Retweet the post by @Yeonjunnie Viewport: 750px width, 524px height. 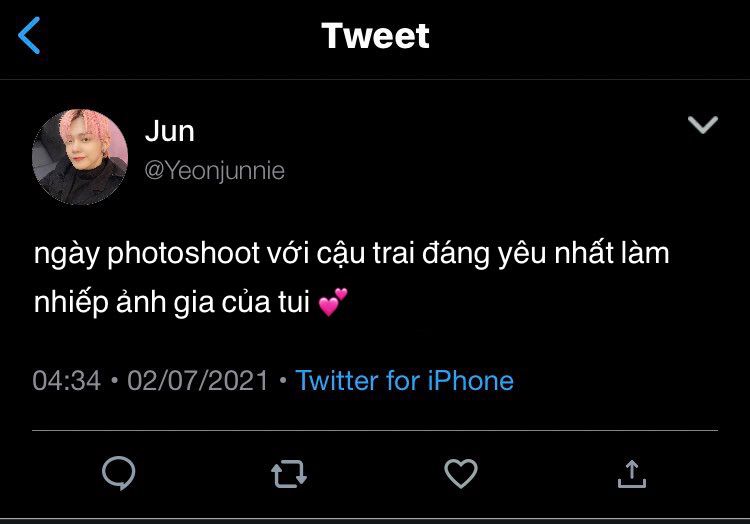[289, 474]
